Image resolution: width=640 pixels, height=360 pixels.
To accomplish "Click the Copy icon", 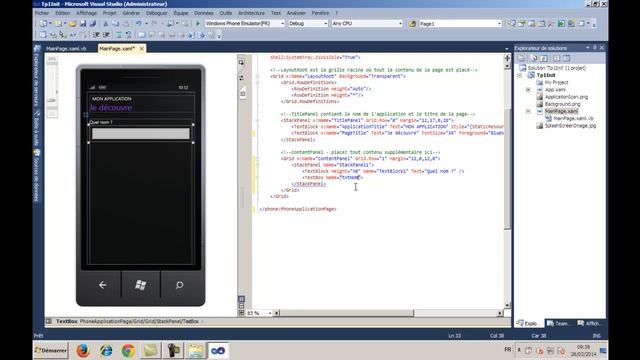I will coord(116,24).
